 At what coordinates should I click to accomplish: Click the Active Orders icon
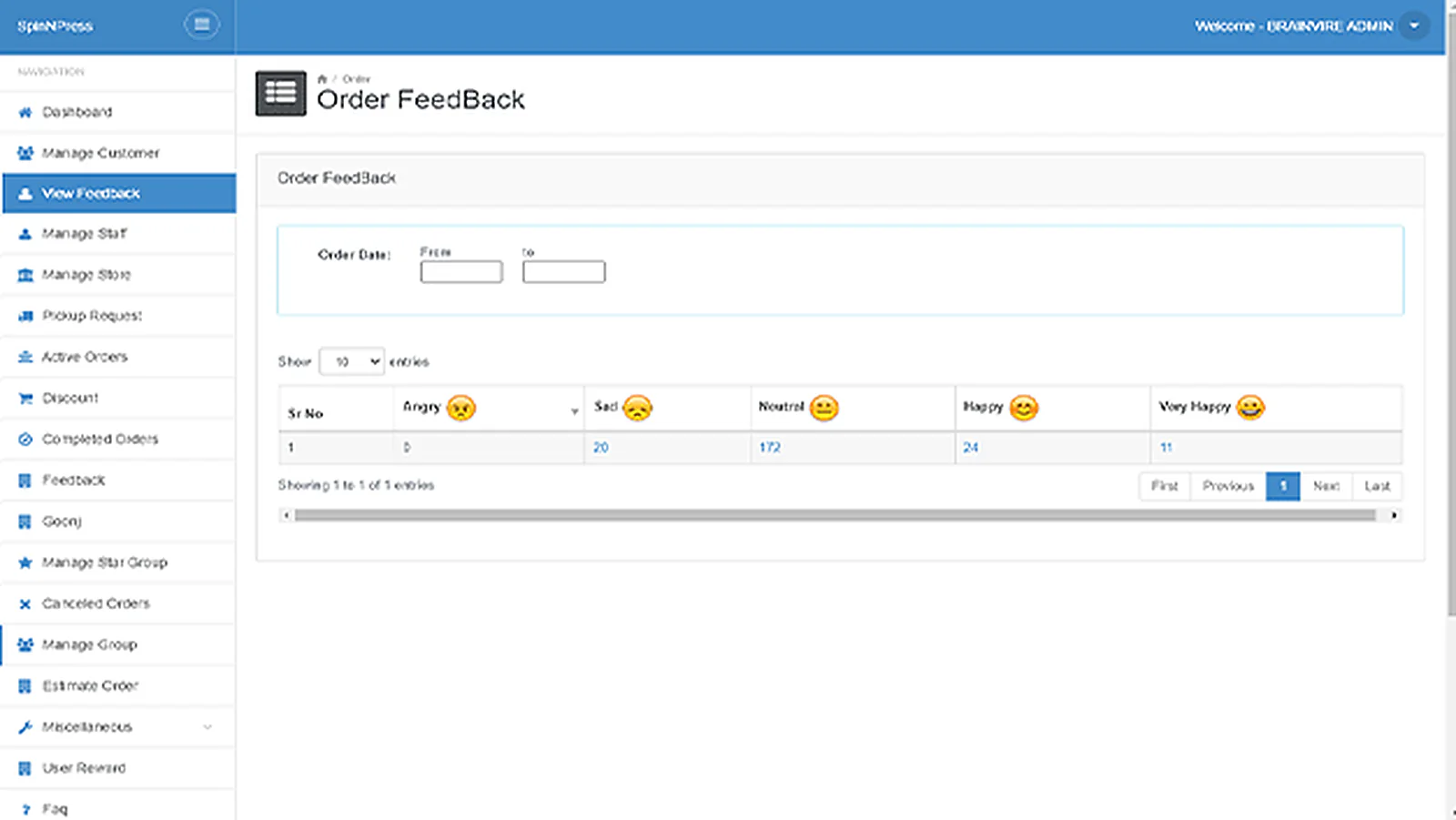(25, 357)
